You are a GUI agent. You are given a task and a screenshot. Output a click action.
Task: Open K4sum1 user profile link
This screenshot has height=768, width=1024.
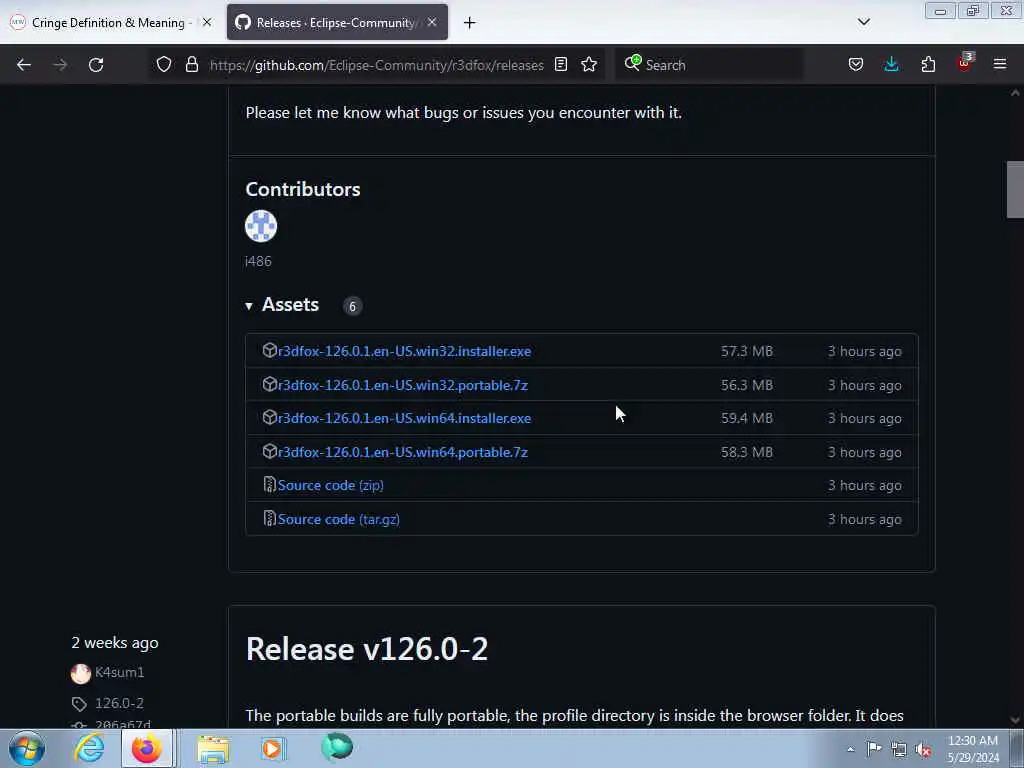click(120, 672)
